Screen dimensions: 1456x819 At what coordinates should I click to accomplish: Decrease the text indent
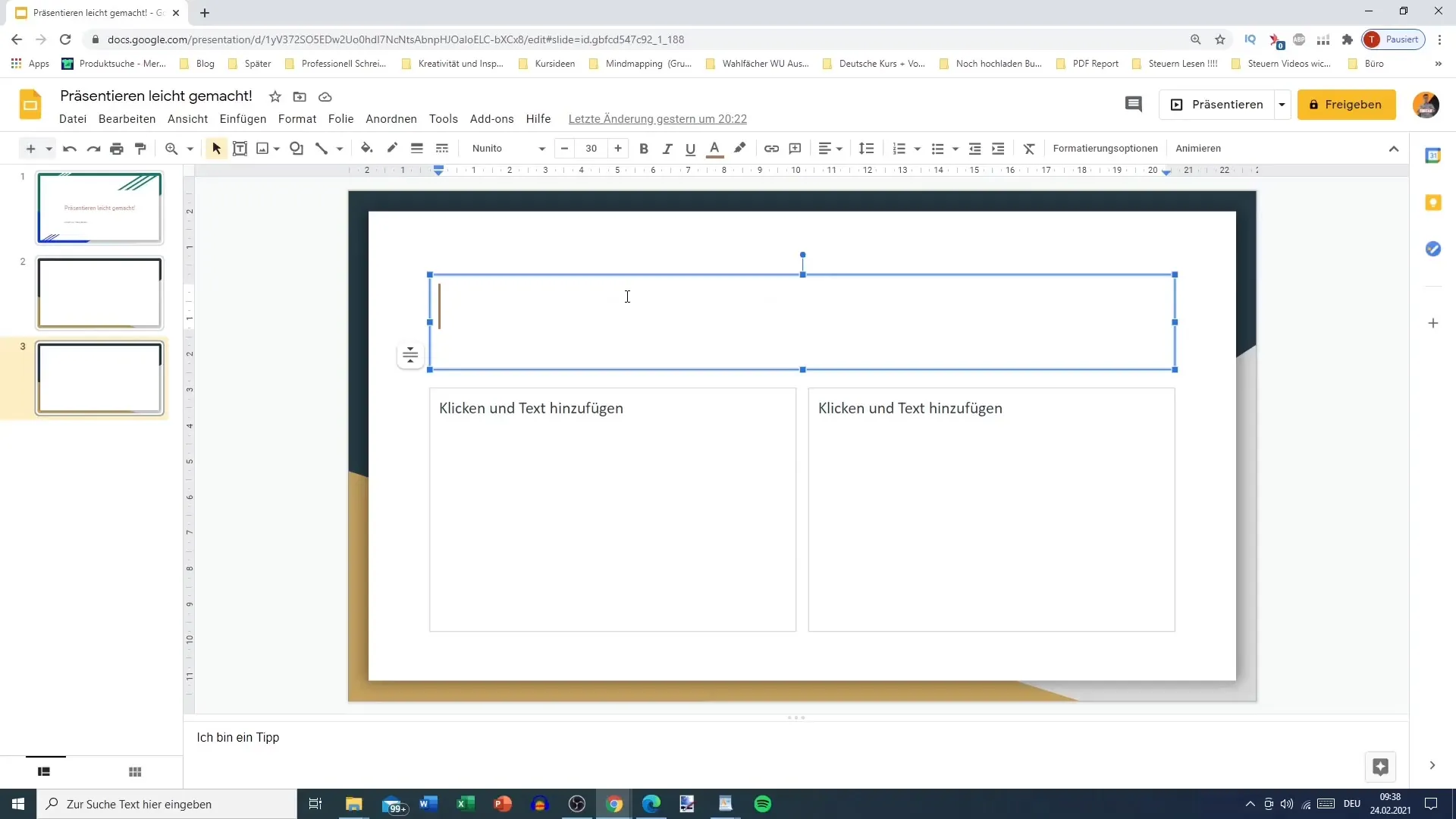point(975,149)
